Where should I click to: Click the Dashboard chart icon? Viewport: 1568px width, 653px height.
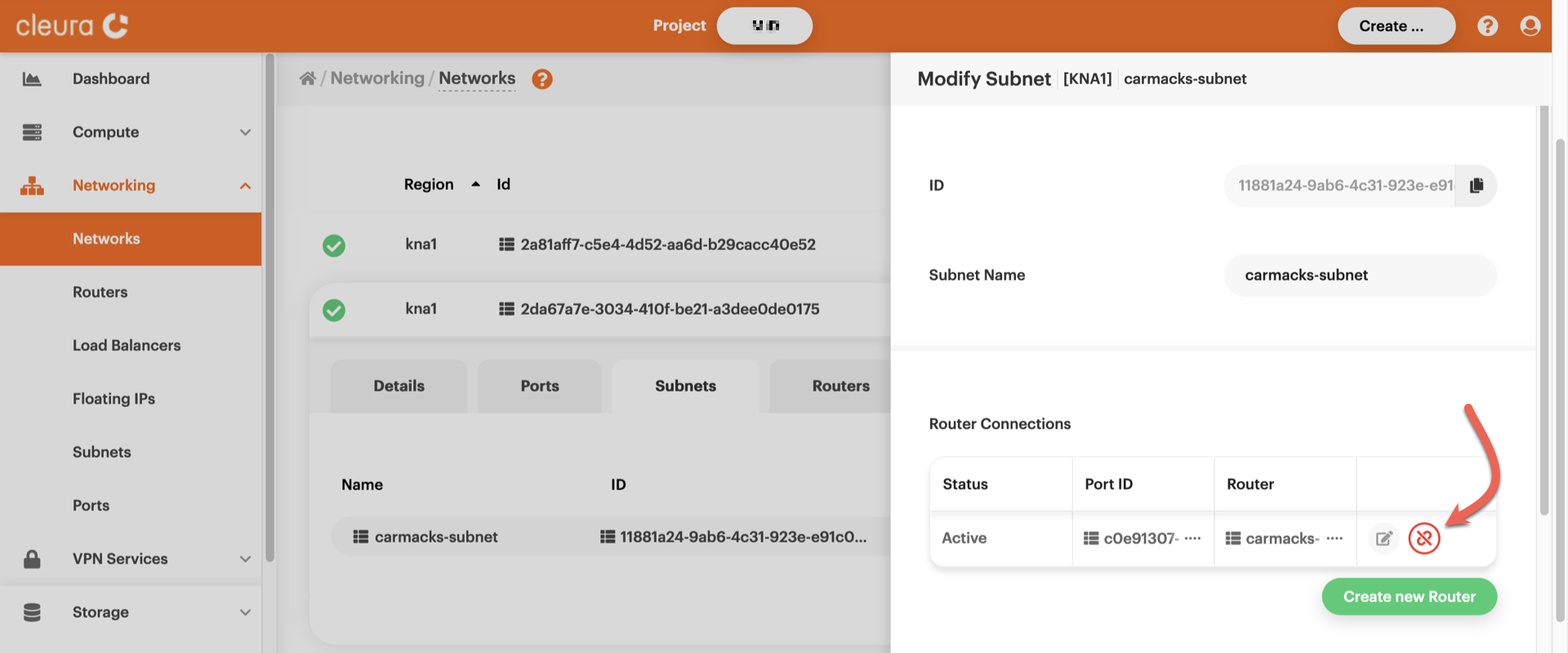point(32,79)
